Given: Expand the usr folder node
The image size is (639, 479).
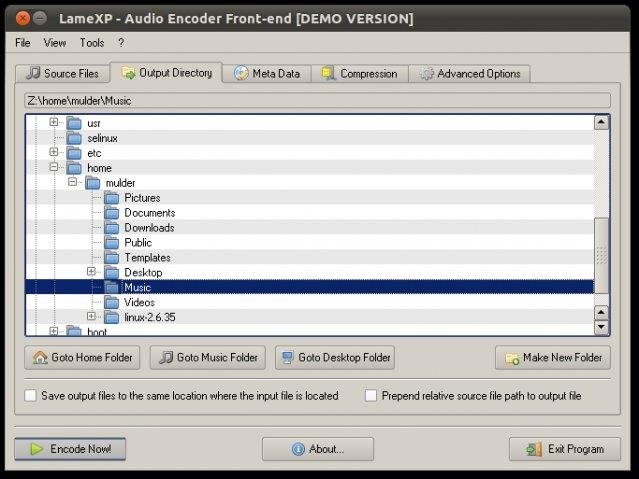Looking at the screenshot, I should (53, 122).
